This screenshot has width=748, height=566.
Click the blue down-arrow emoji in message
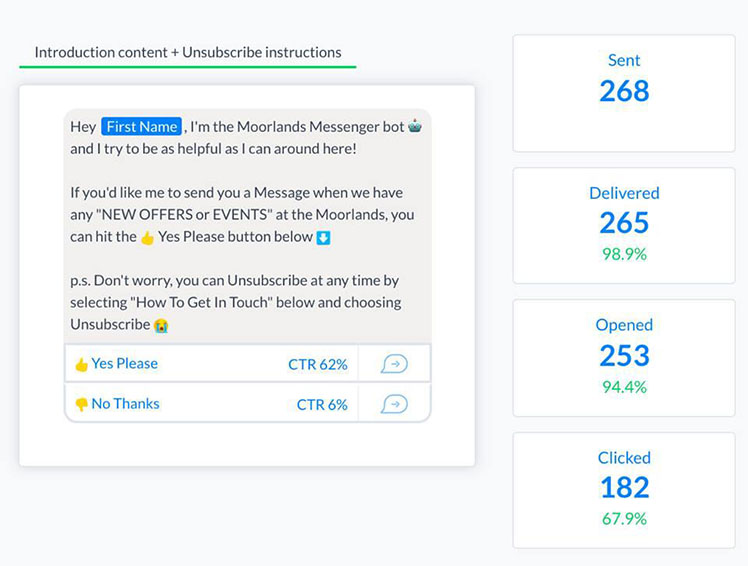[323, 237]
